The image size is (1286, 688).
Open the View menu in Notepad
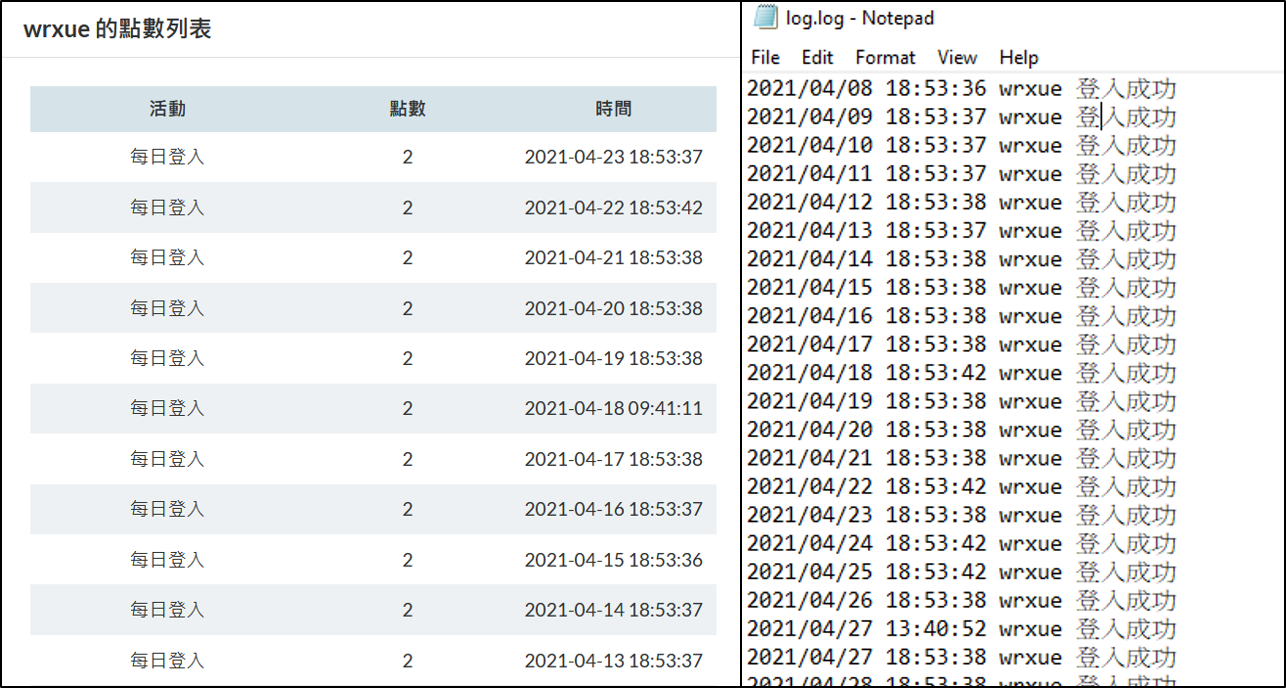[957, 57]
